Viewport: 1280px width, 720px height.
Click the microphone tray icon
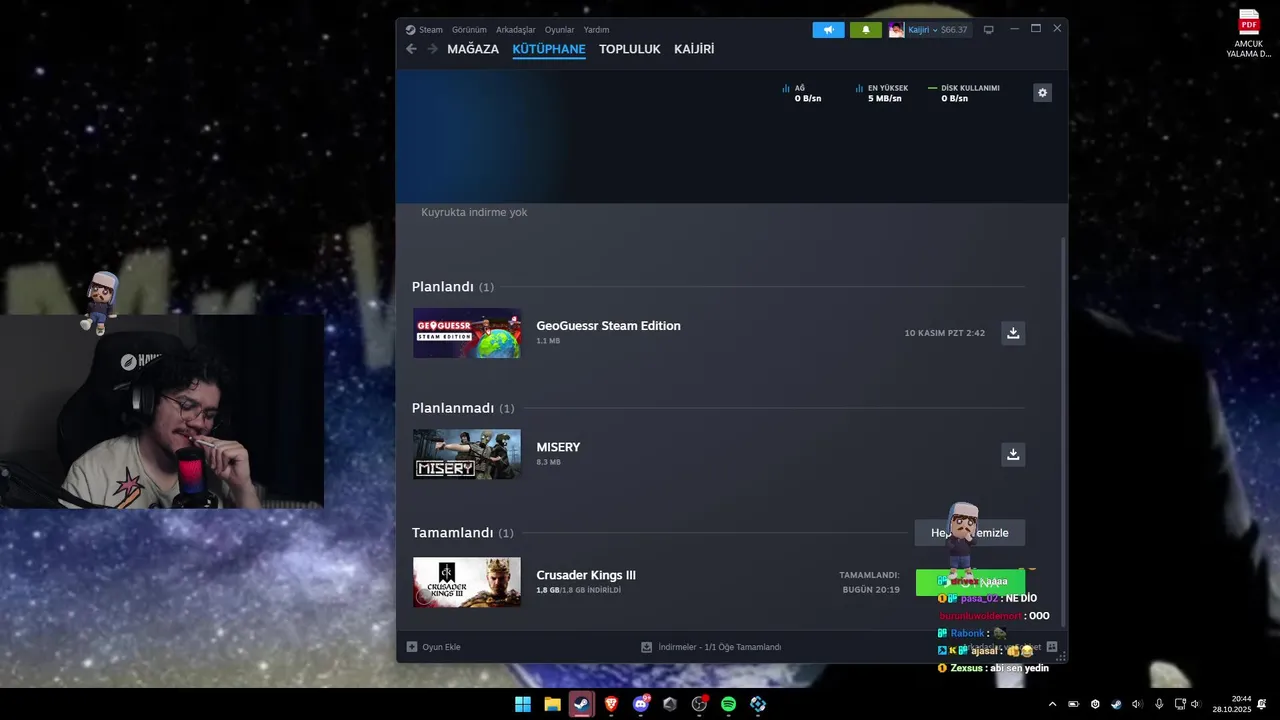(x=1159, y=704)
